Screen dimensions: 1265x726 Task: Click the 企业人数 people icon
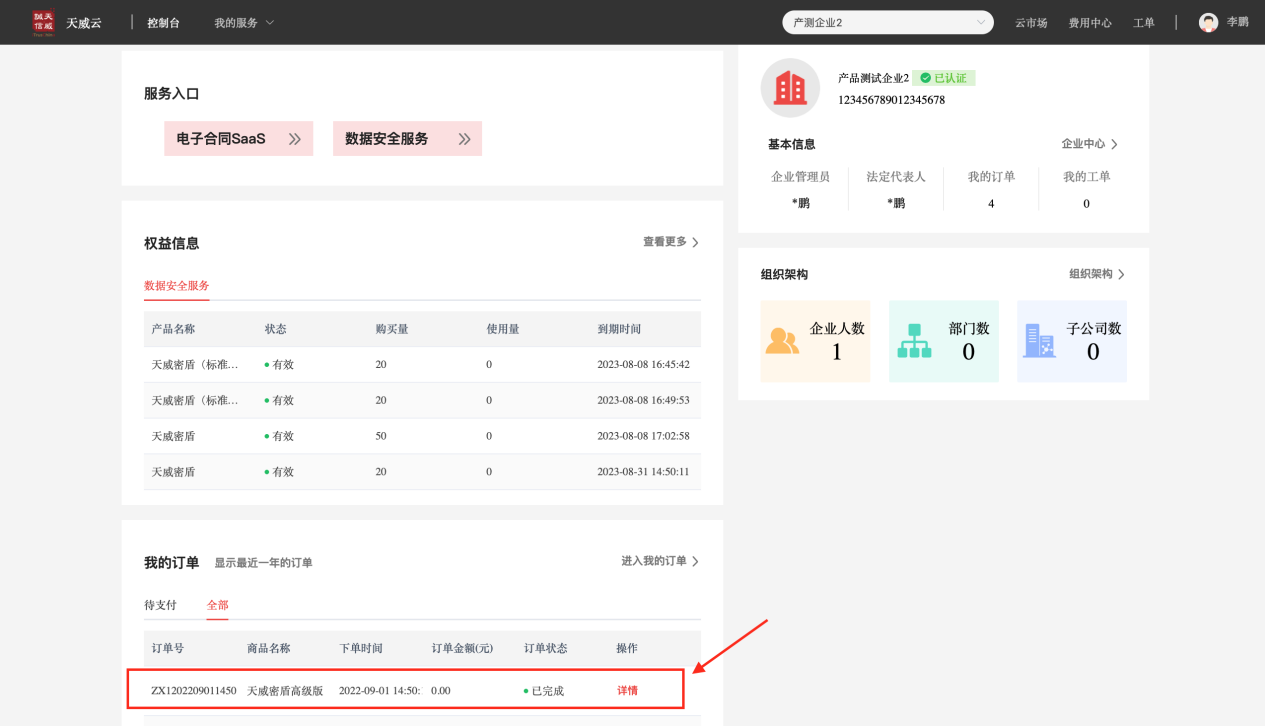(783, 341)
